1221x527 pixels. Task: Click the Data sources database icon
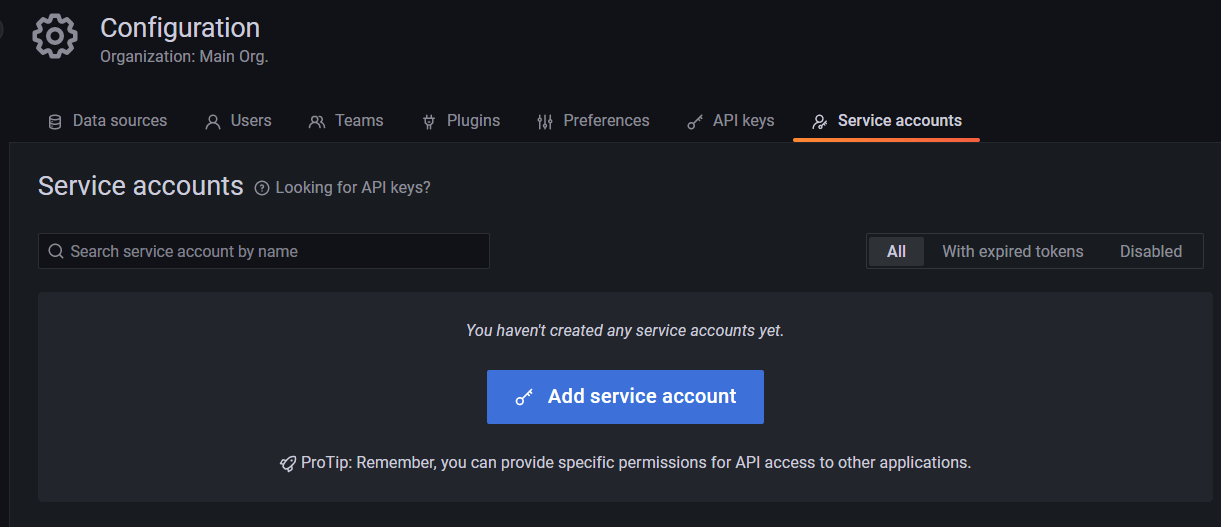[x=55, y=122]
